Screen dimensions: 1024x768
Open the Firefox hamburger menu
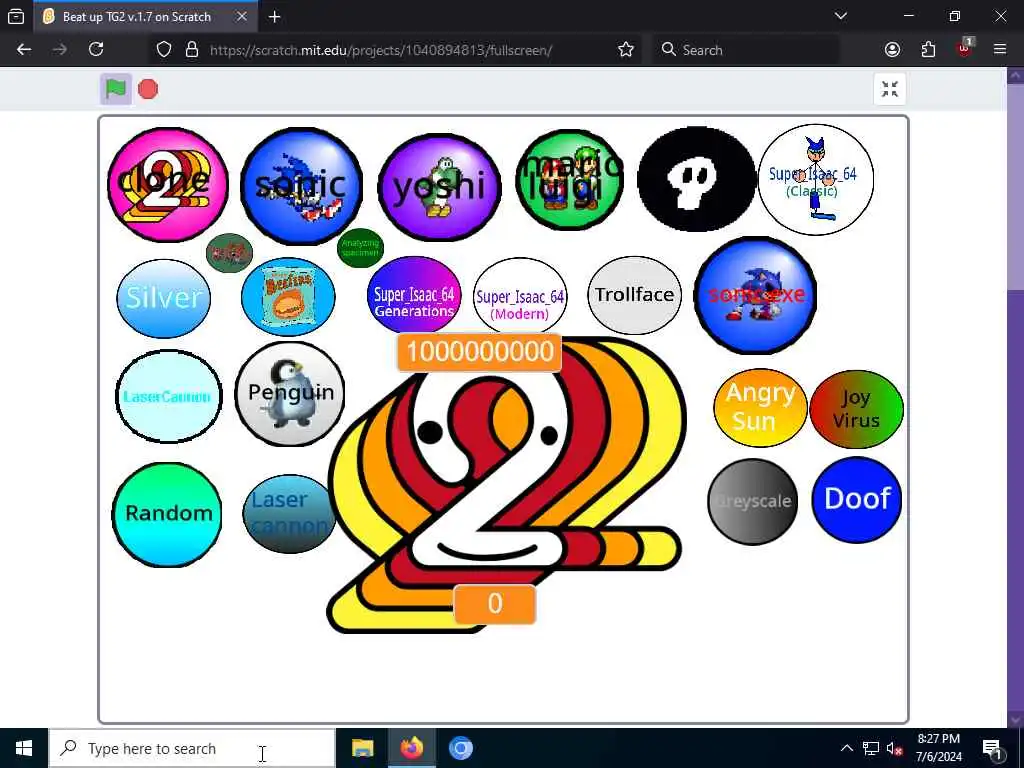[1000, 50]
